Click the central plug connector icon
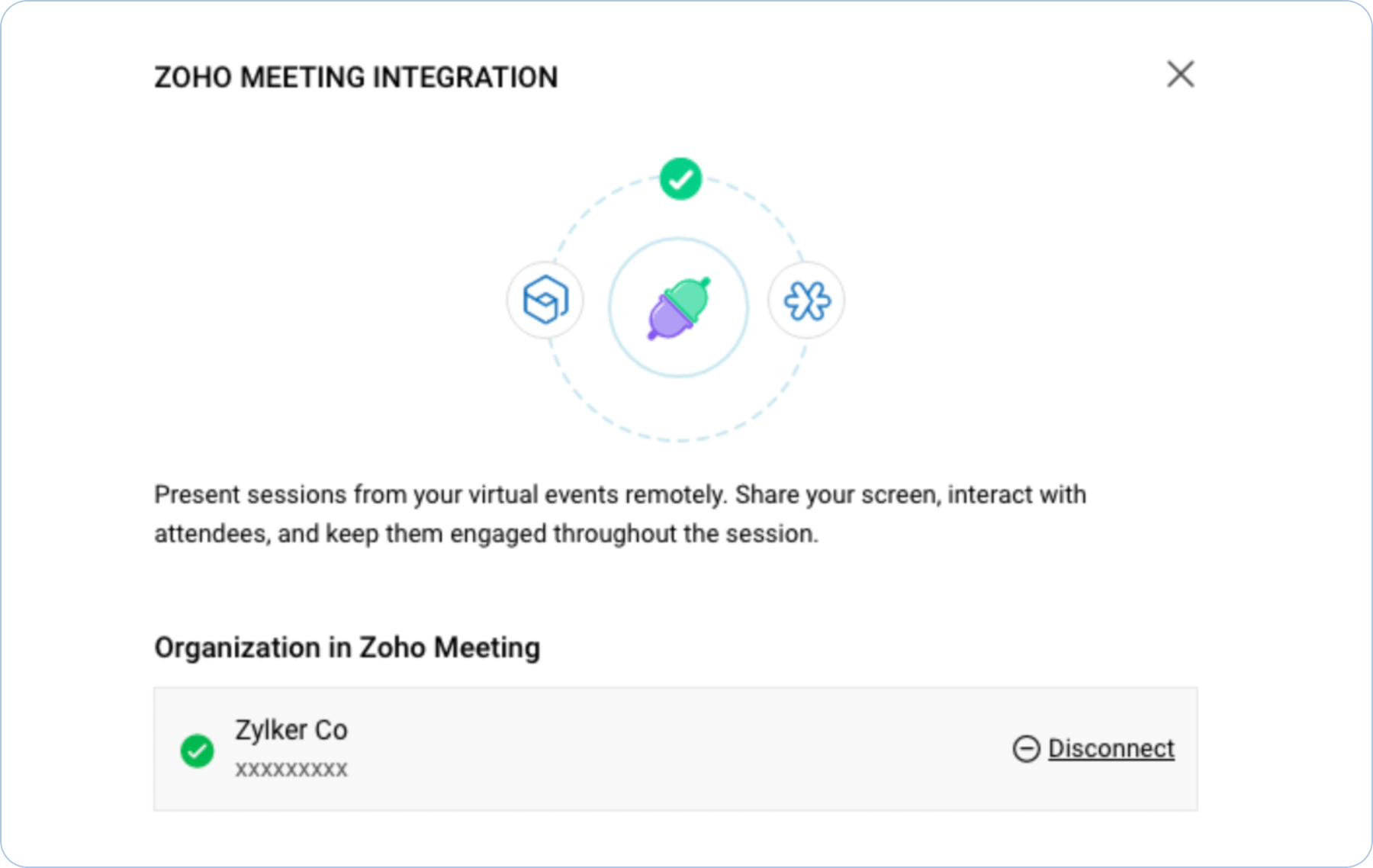The image size is (1373, 868). 678,307
